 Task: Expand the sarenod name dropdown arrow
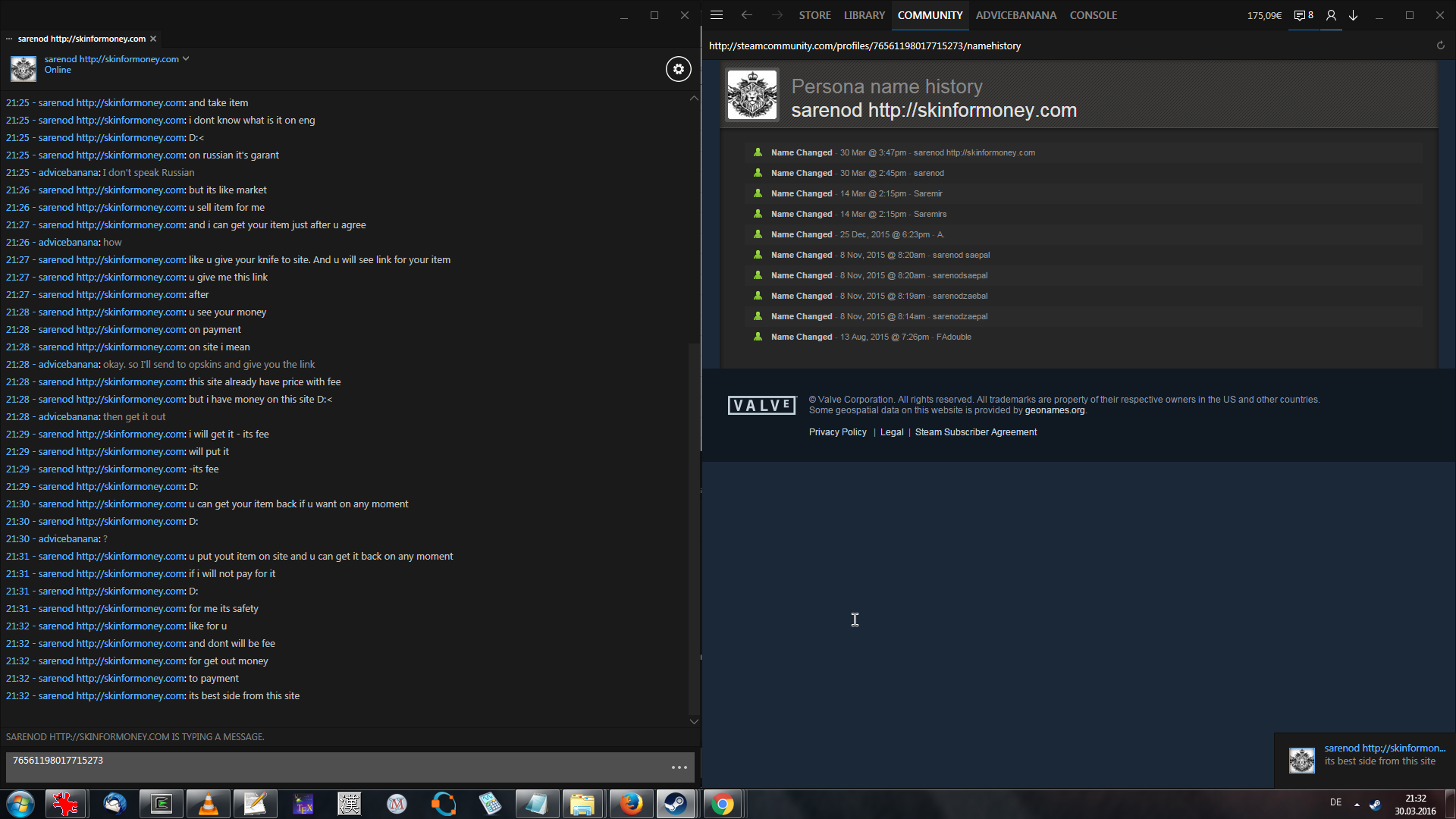click(186, 58)
